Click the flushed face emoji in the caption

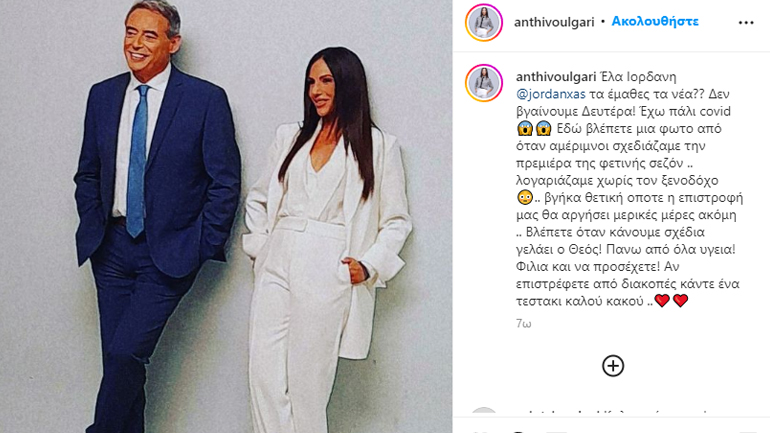tap(524, 198)
